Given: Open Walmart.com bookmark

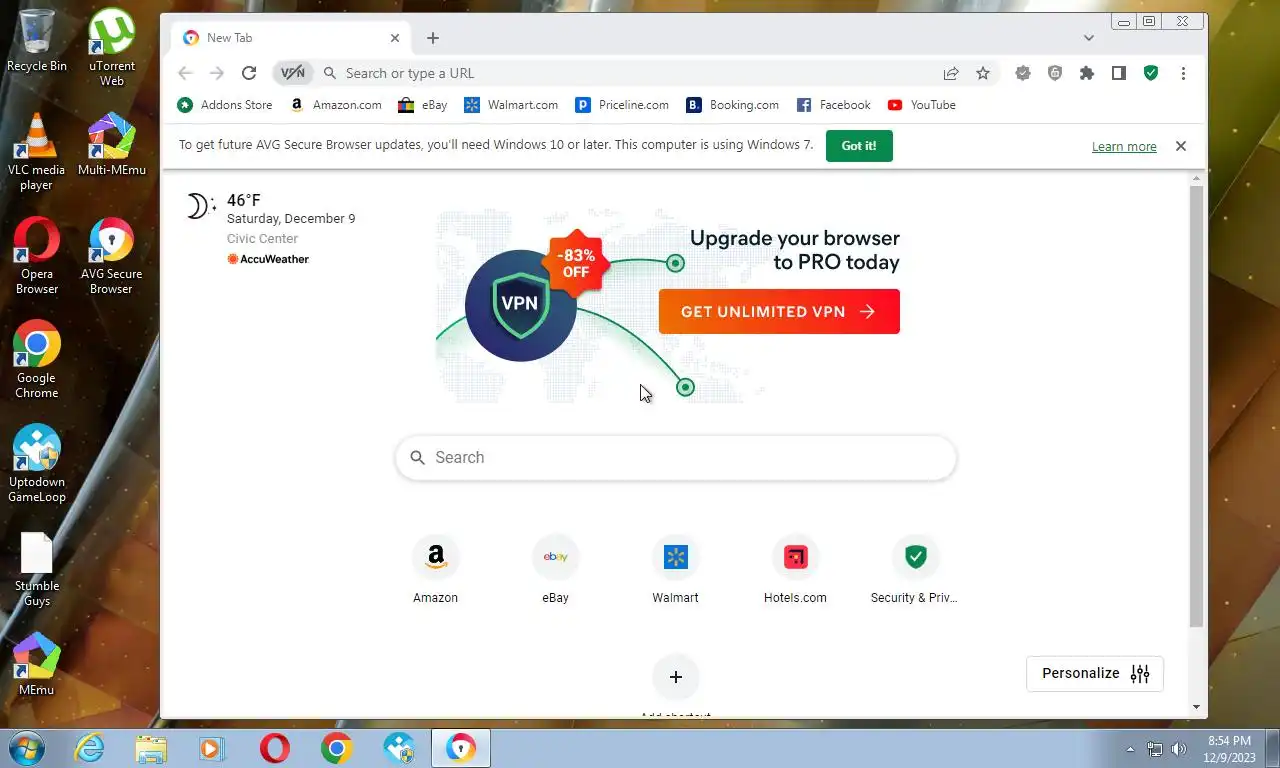Looking at the screenshot, I should tap(512, 105).
